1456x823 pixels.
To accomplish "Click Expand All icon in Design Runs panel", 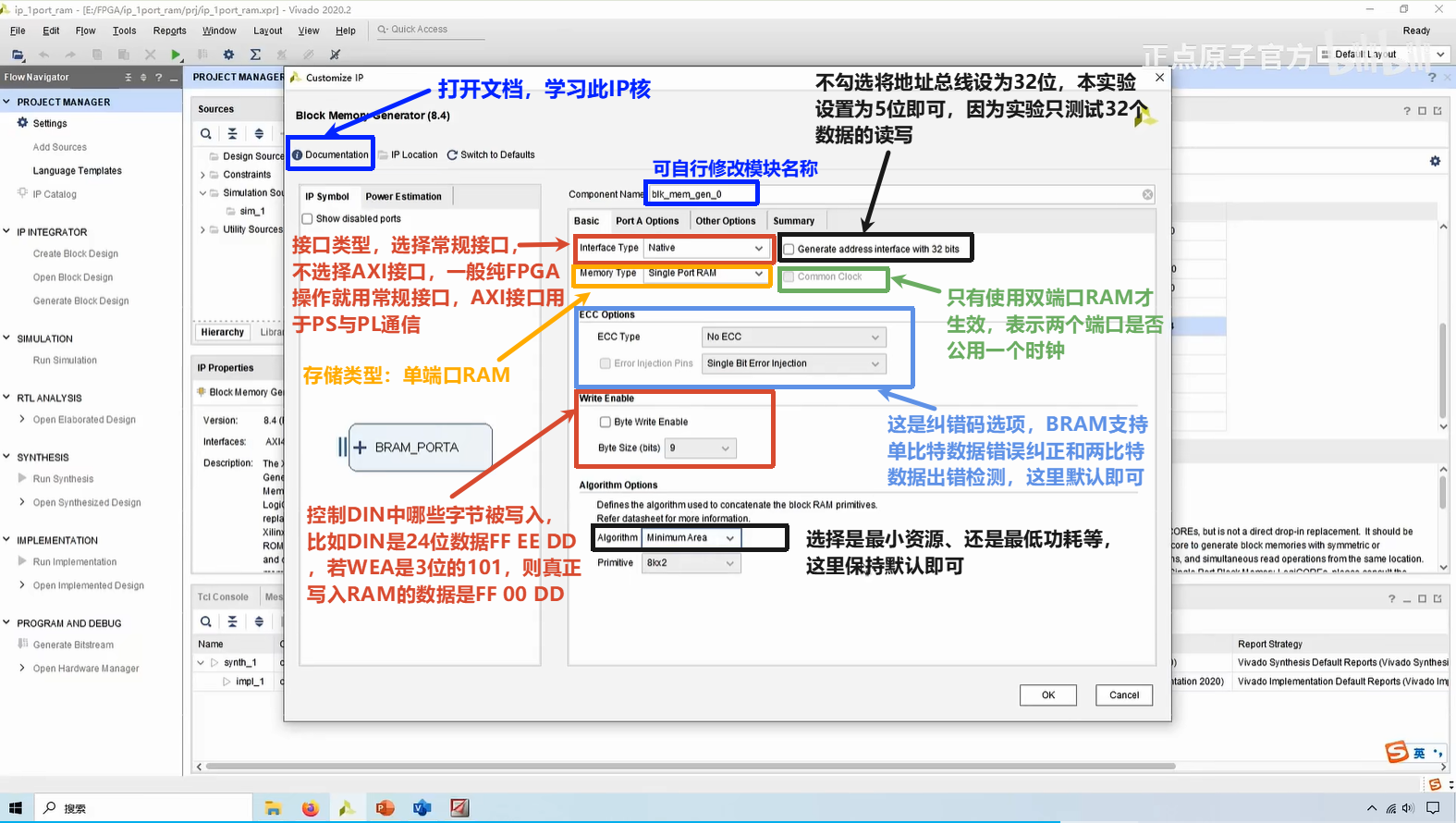I will [x=259, y=621].
